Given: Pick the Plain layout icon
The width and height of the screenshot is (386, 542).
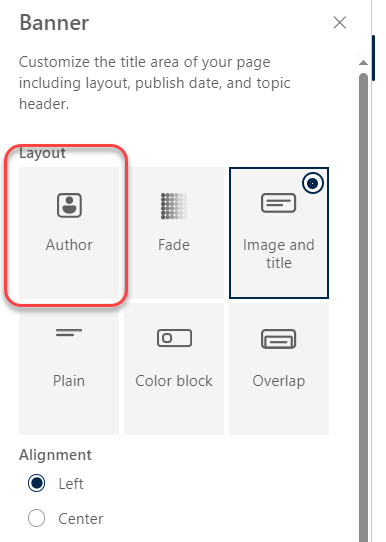Looking at the screenshot, I should 69,333.
